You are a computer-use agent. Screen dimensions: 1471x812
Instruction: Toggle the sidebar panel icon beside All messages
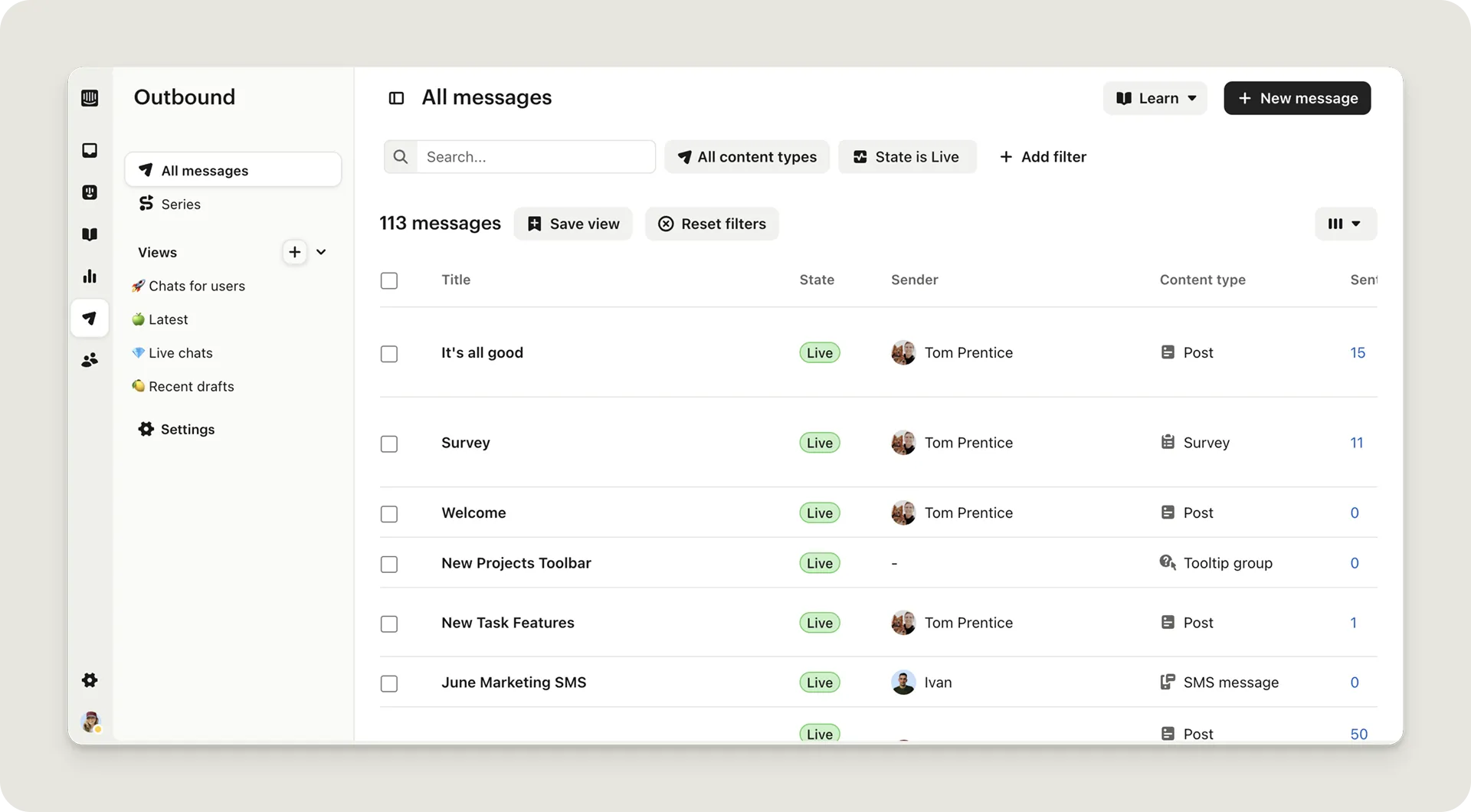pos(396,98)
